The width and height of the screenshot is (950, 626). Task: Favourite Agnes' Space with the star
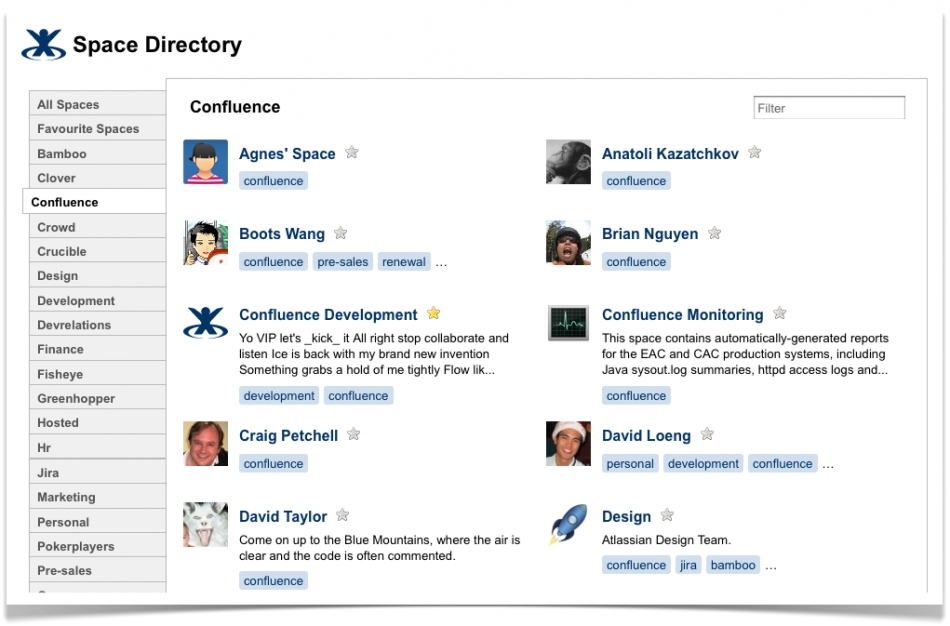[x=351, y=152]
